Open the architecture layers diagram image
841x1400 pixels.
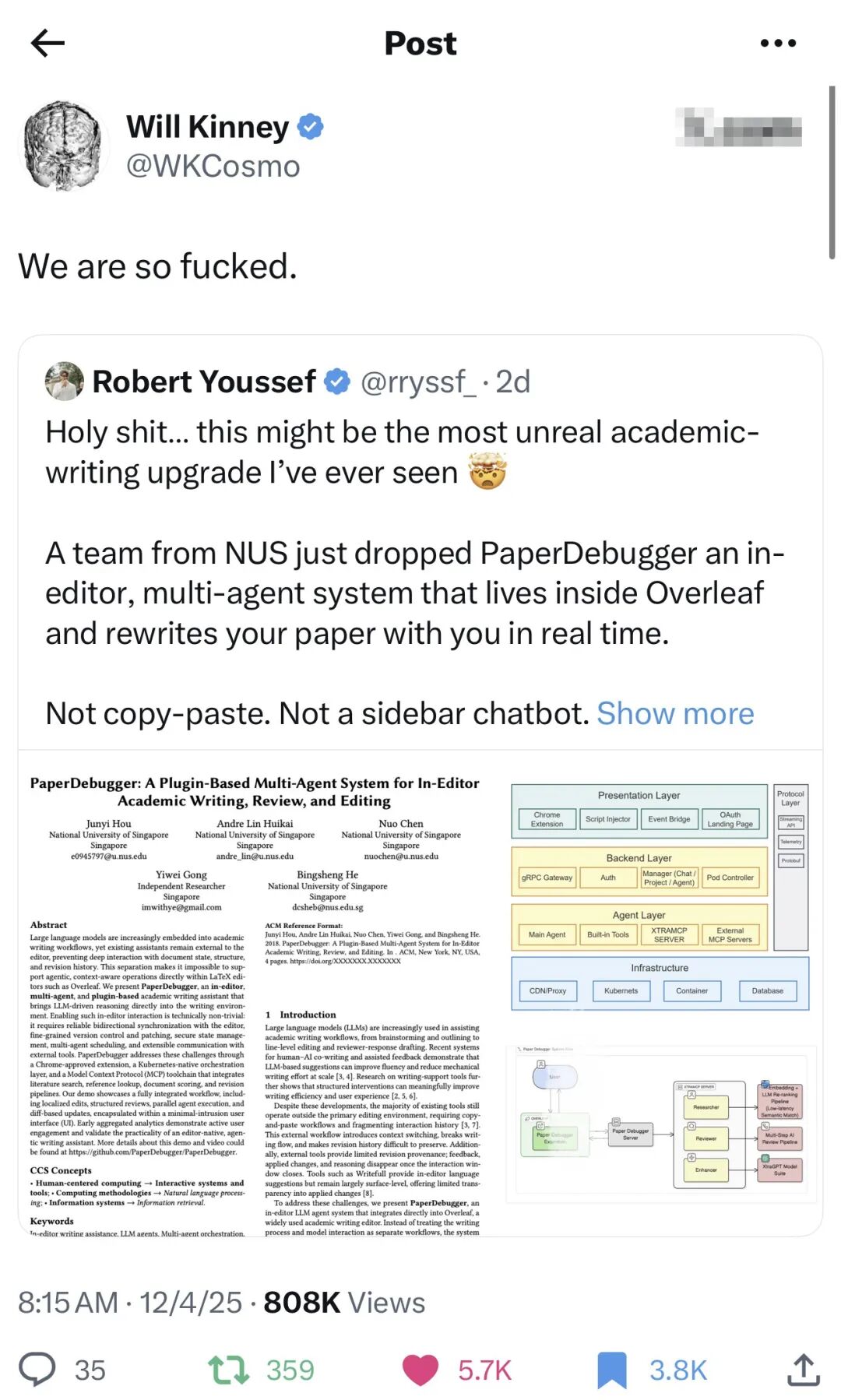pyautogui.click(x=660, y=896)
